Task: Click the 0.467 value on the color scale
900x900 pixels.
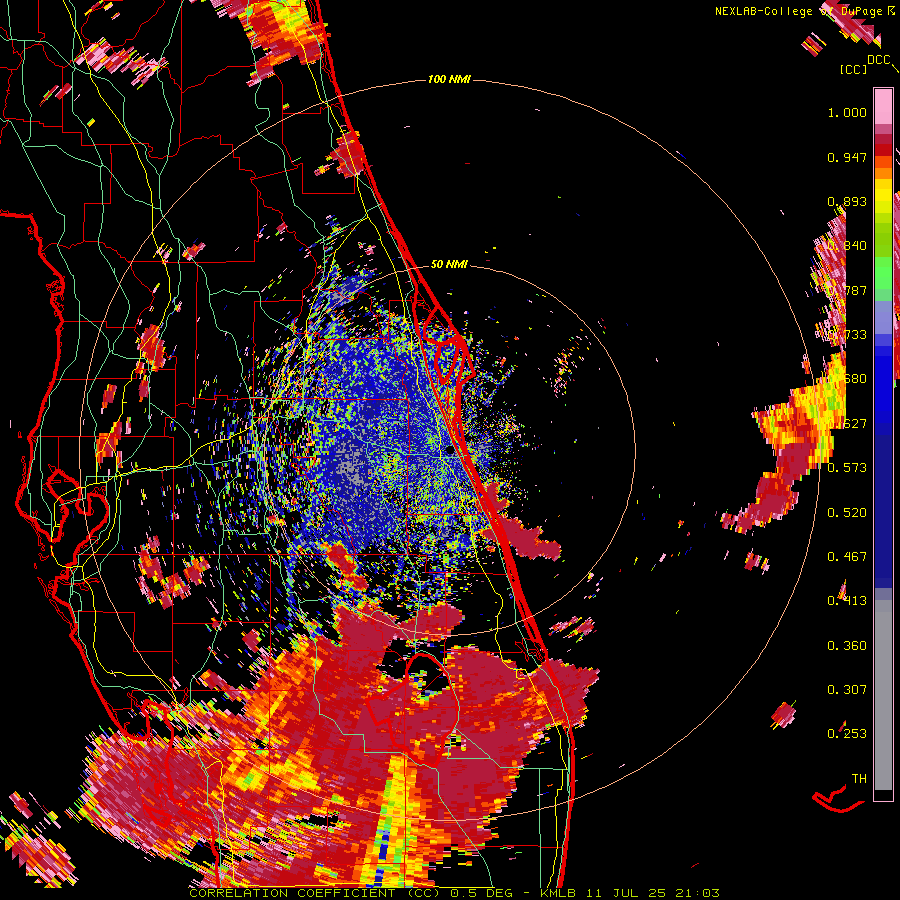Action: tap(847, 556)
